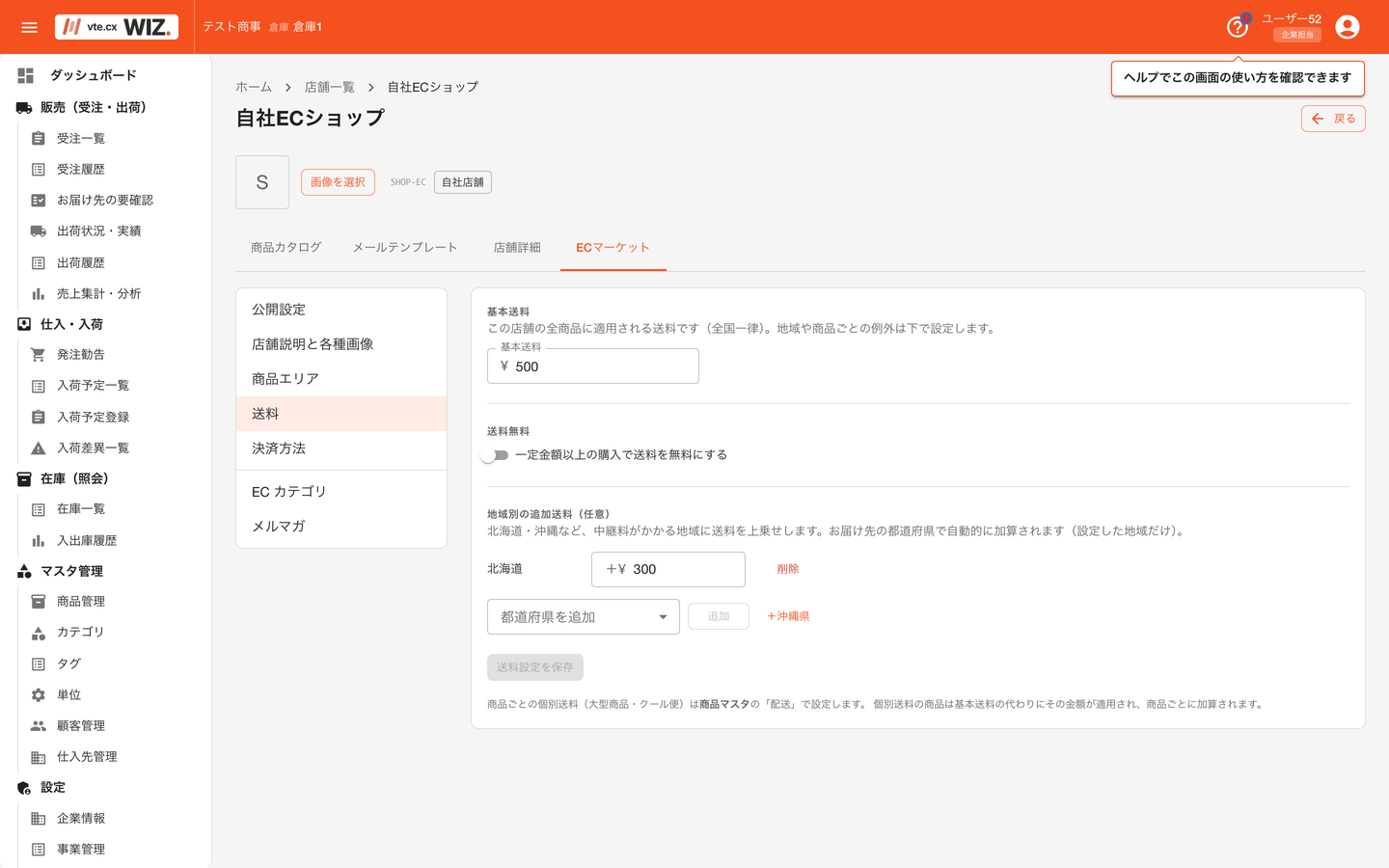Switch to the 店舗詳細 tab
The height and width of the screenshot is (868, 1389).
(517, 248)
